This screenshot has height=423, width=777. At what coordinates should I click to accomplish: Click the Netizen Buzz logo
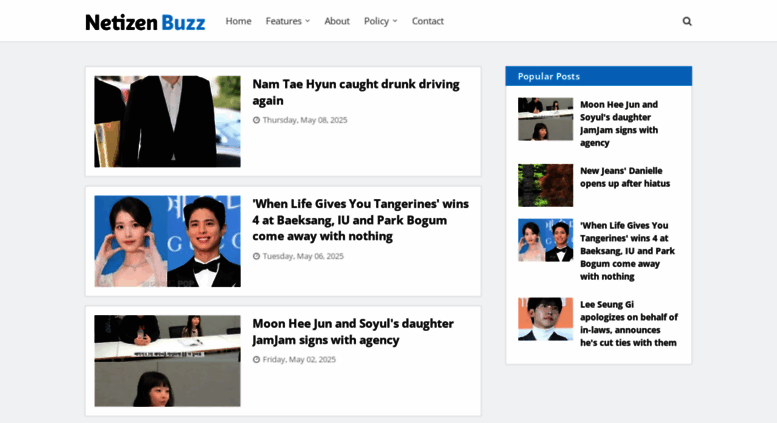[x=145, y=22]
